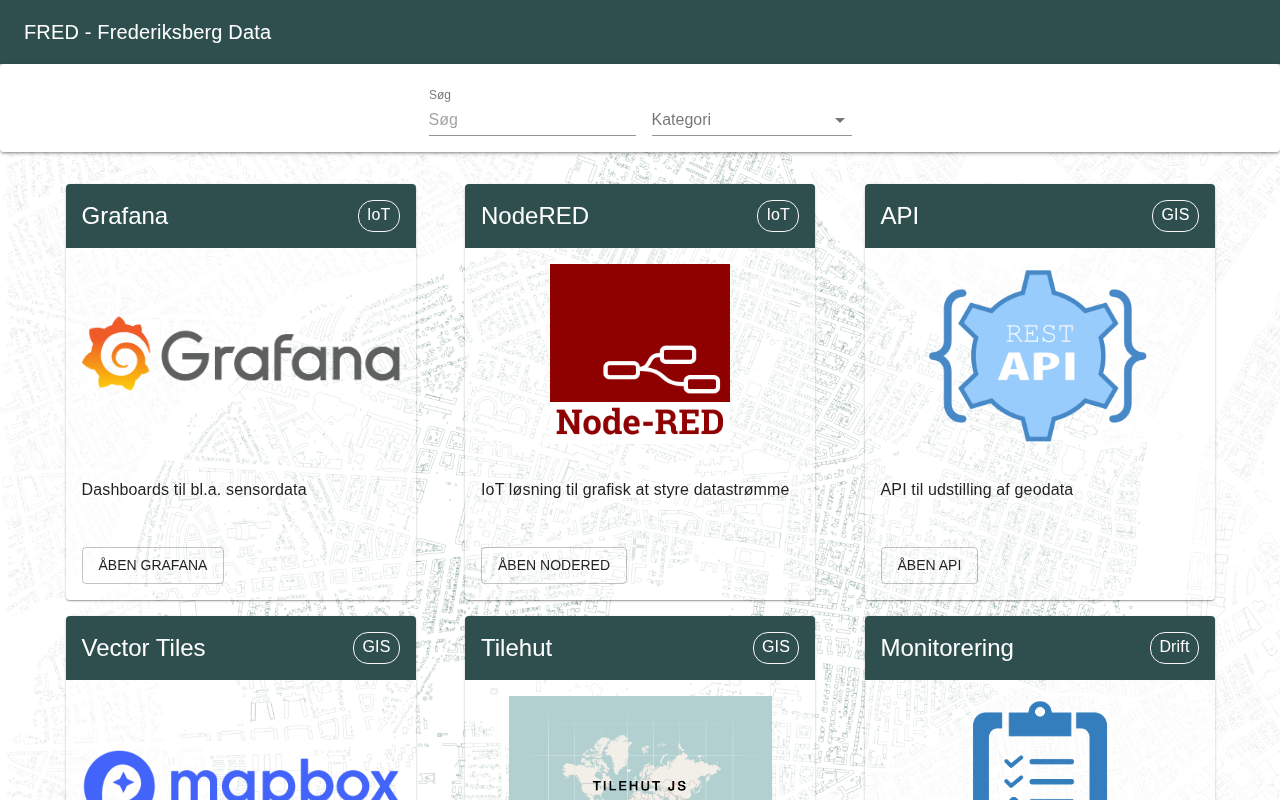Image resolution: width=1280 pixels, height=800 pixels.
Task: Open the Kategori dropdown
Action: coord(752,120)
